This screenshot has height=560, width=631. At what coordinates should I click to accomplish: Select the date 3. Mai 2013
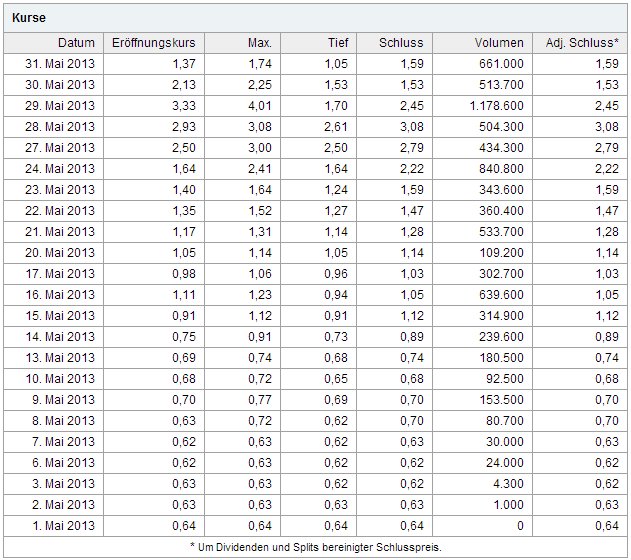pos(64,483)
